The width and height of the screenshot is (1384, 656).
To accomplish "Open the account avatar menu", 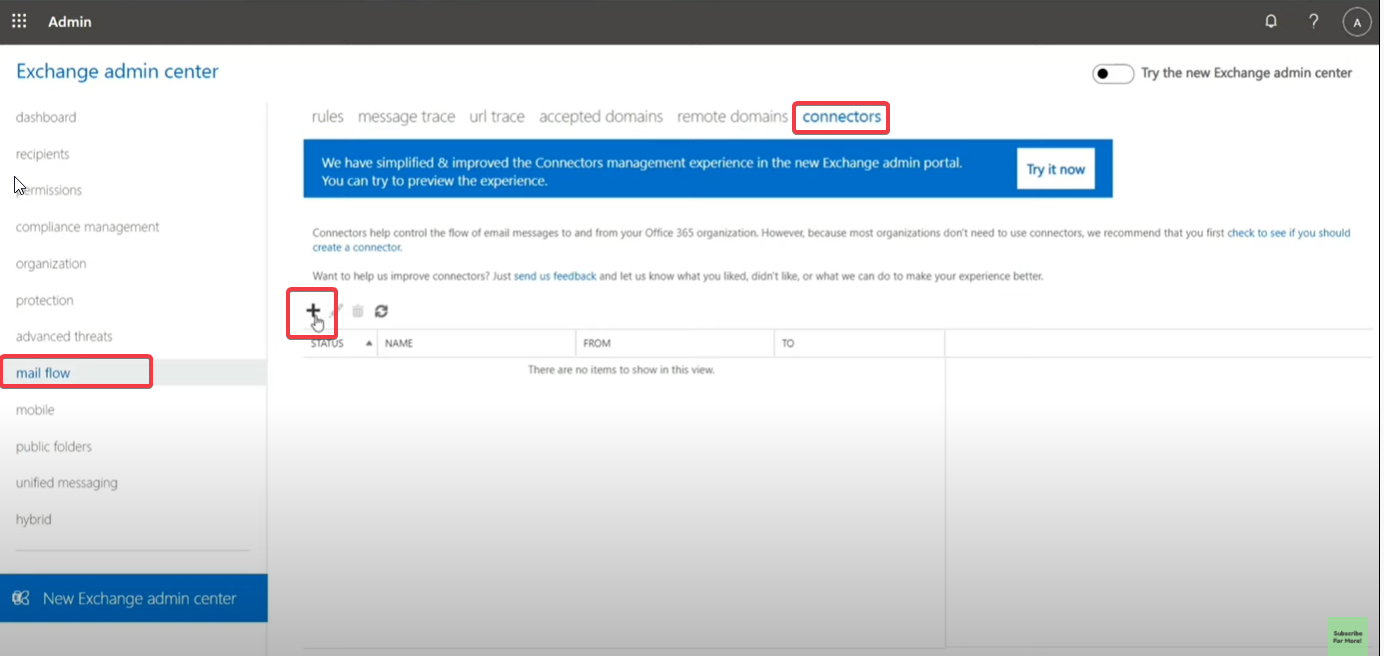I will pyautogui.click(x=1356, y=22).
